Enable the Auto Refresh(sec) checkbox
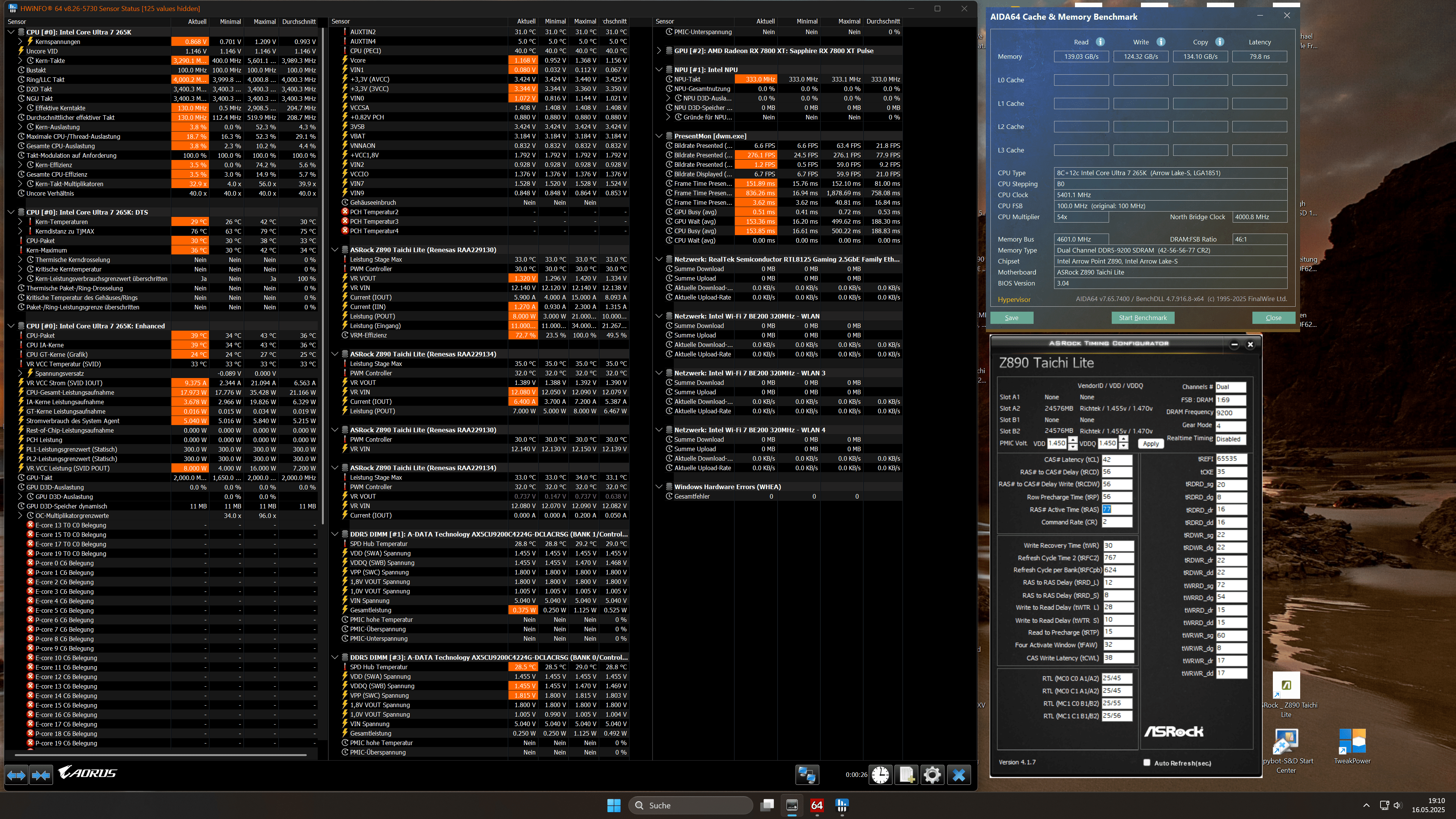The image size is (1456, 819). (1147, 763)
